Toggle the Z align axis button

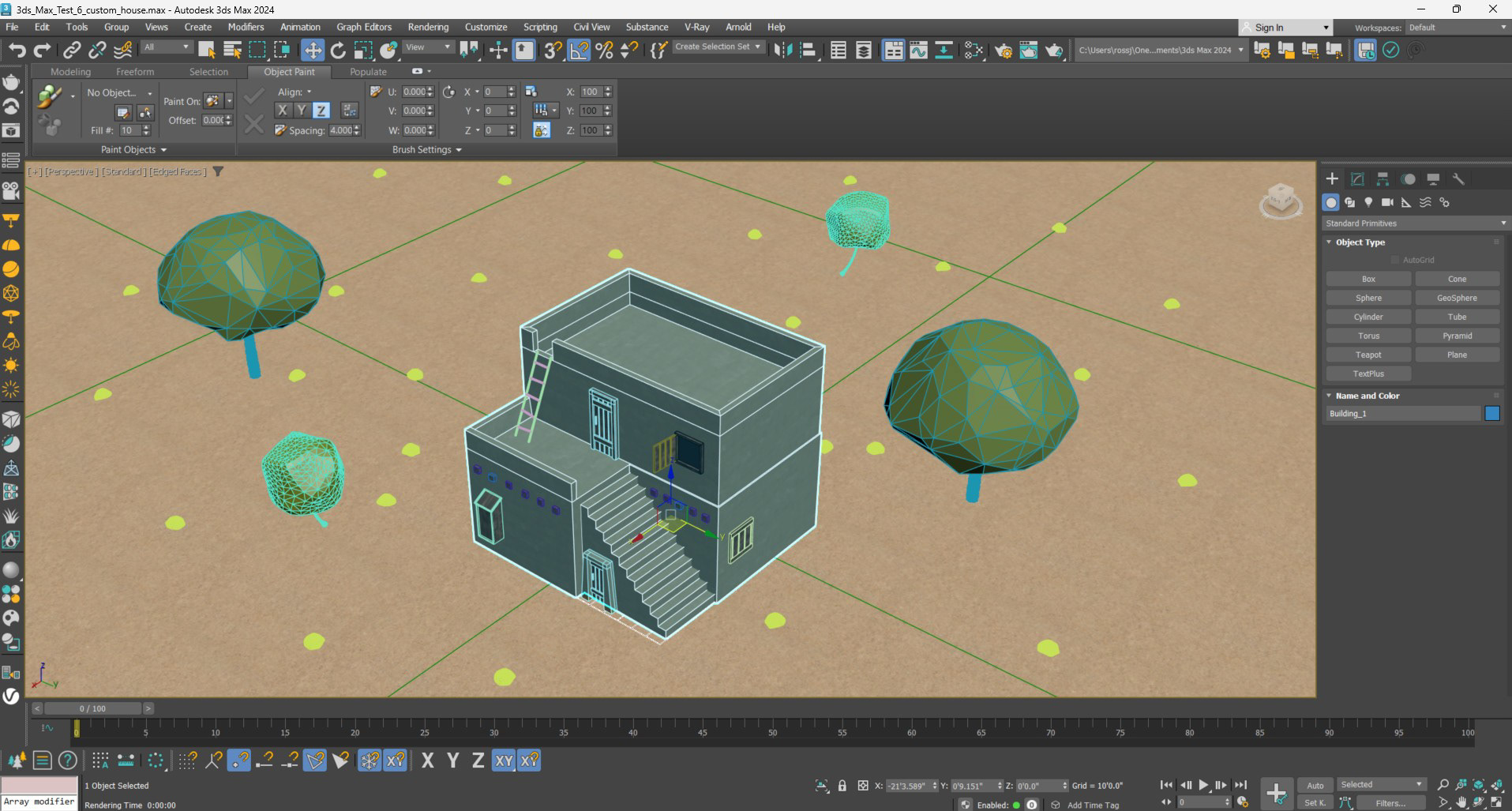click(321, 111)
